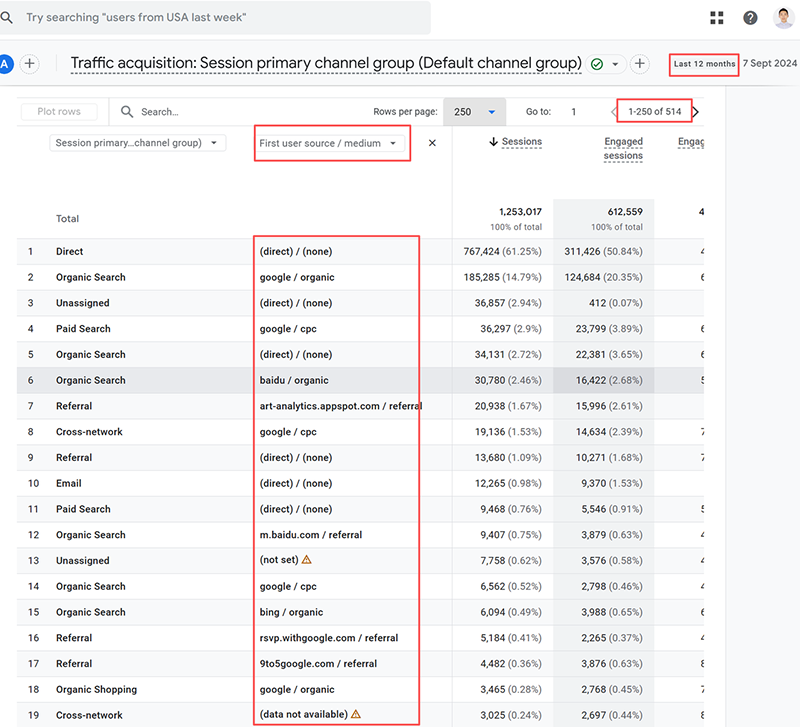This screenshot has height=727, width=800.
Task: Sort by Sessions column header
Action: click(x=515, y=142)
